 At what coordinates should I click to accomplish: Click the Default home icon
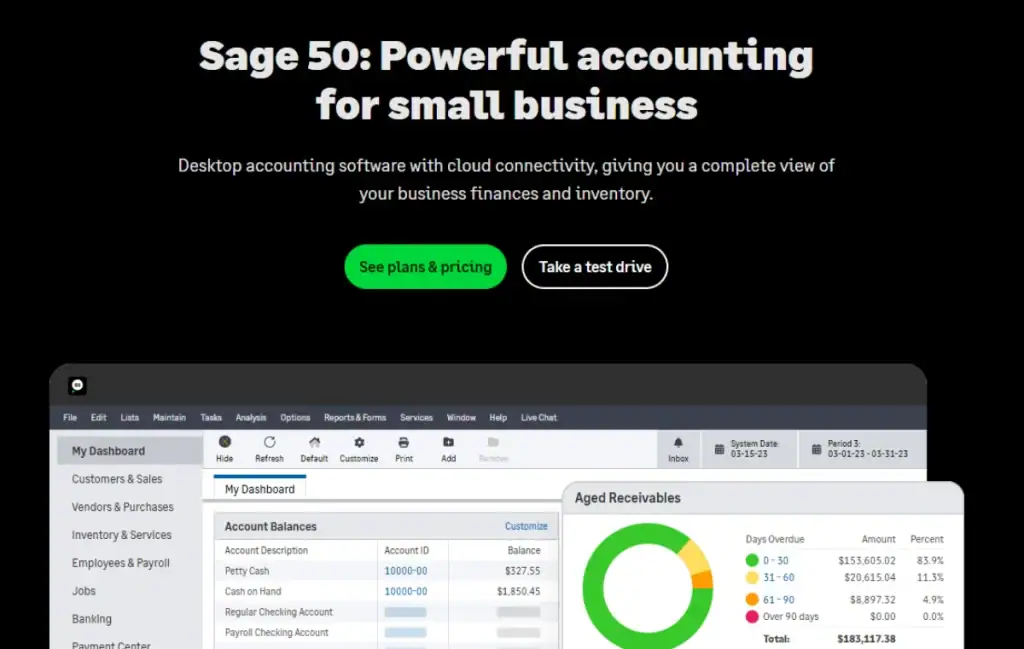coord(314,442)
